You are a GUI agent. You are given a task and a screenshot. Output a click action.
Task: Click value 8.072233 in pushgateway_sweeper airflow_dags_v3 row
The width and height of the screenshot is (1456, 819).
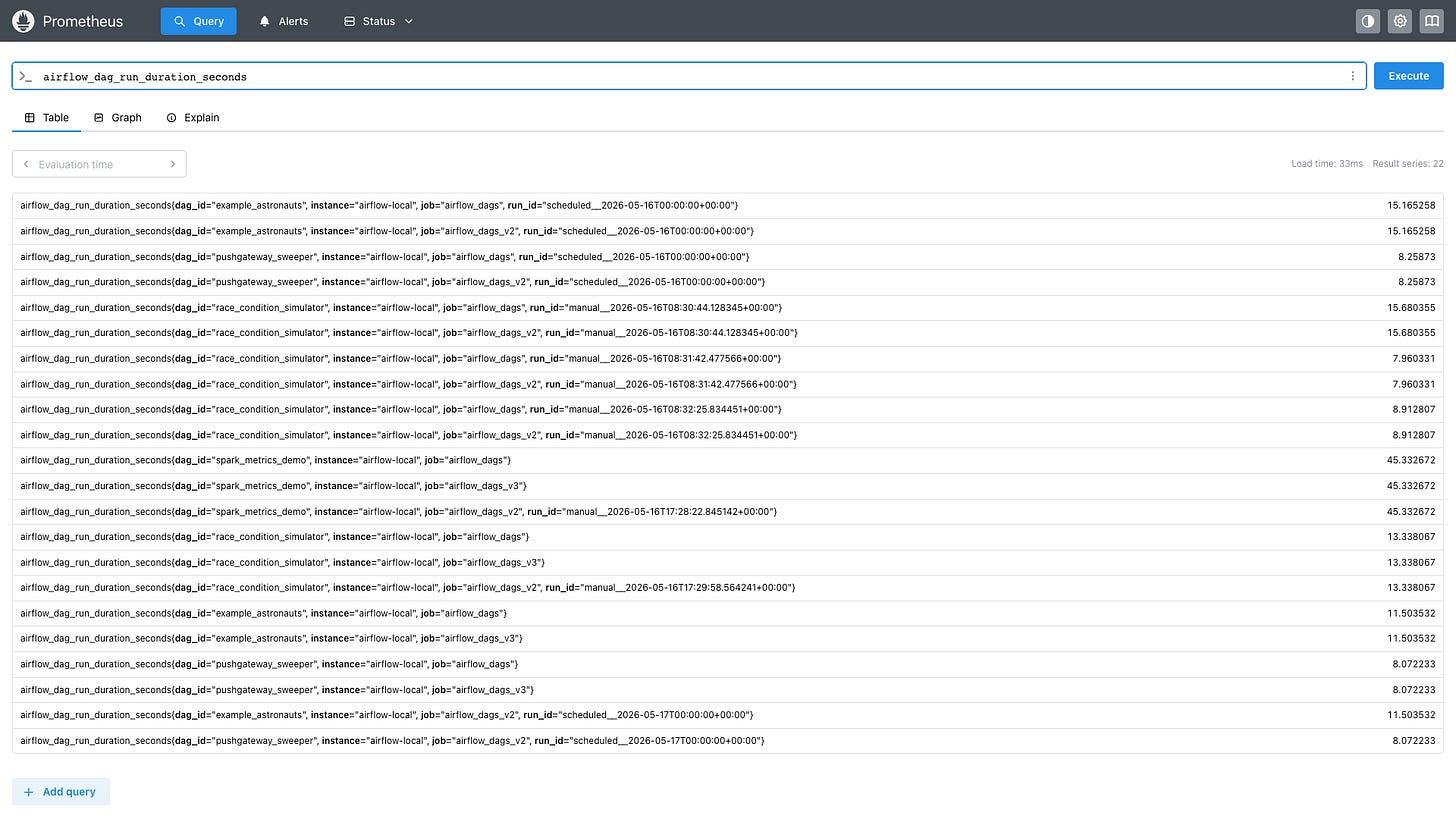click(1414, 690)
